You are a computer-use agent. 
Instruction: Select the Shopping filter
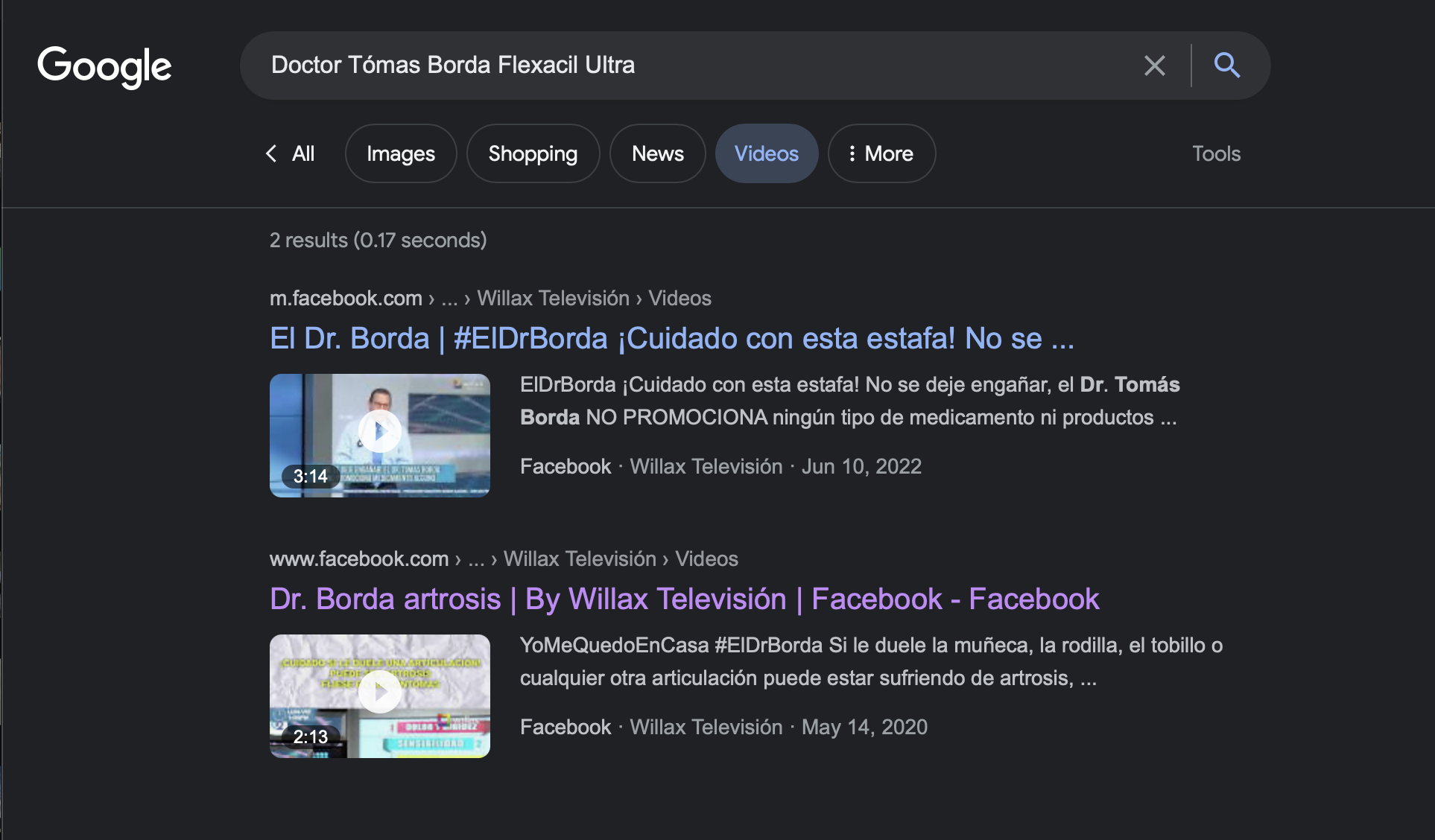(533, 153)
